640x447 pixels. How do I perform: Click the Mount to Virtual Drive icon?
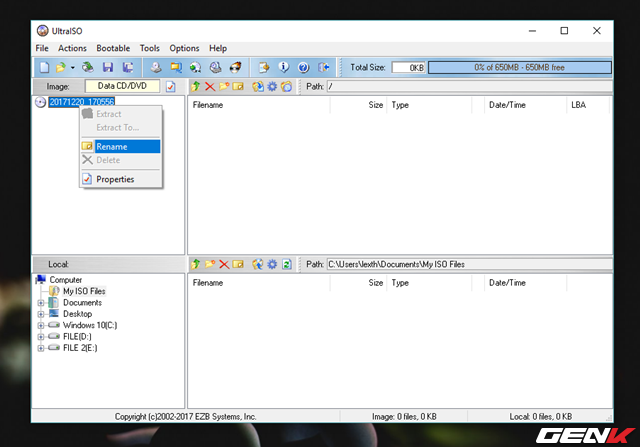pyautogui.click(x=216, y=67)
